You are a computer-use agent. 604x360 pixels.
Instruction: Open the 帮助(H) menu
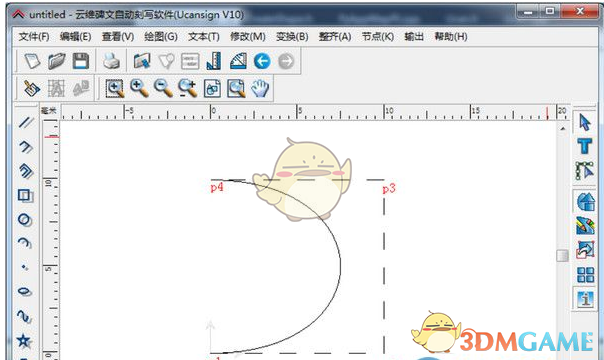click(x=451, y=37)
